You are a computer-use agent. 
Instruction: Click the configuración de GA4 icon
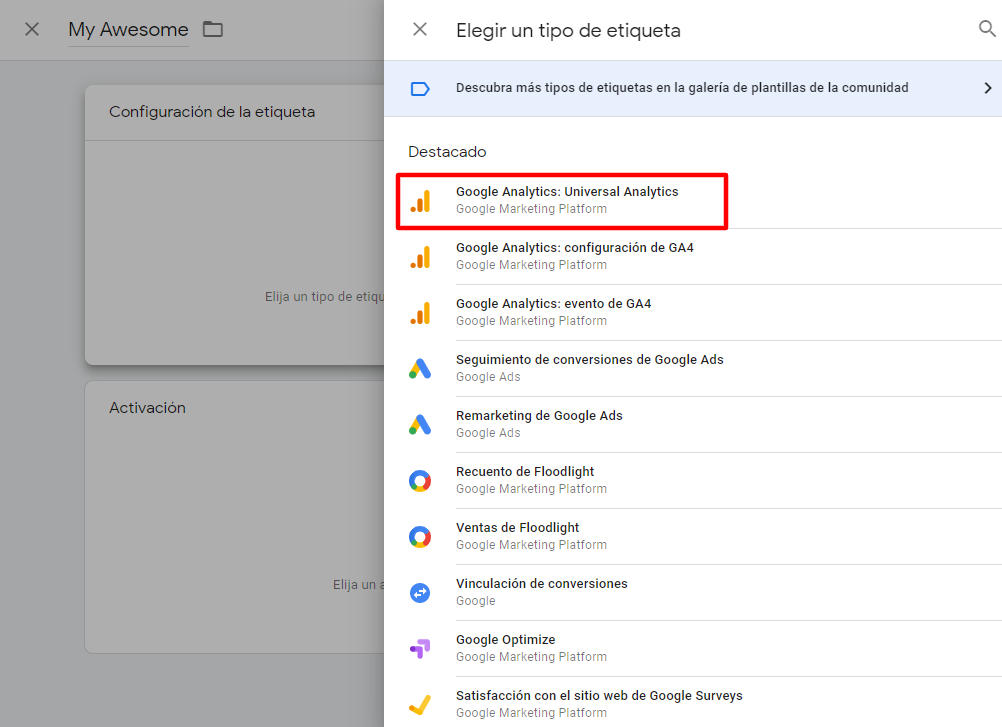(x=420, y=257)
